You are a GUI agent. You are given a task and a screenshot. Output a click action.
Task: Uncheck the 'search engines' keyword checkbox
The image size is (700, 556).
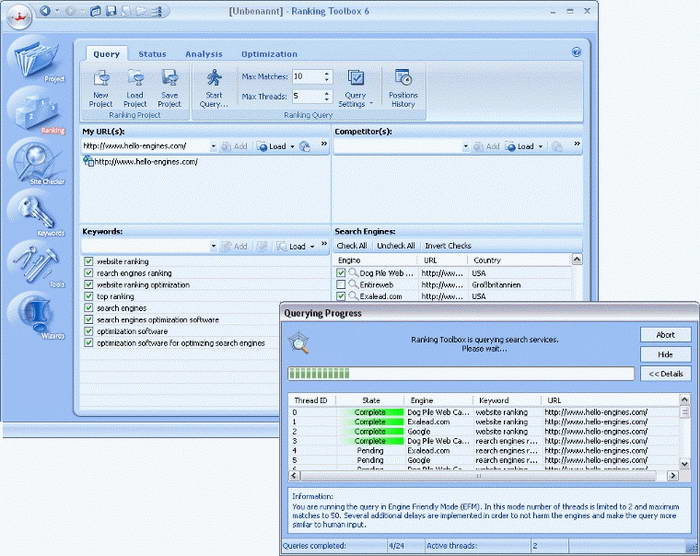[88, 308]
